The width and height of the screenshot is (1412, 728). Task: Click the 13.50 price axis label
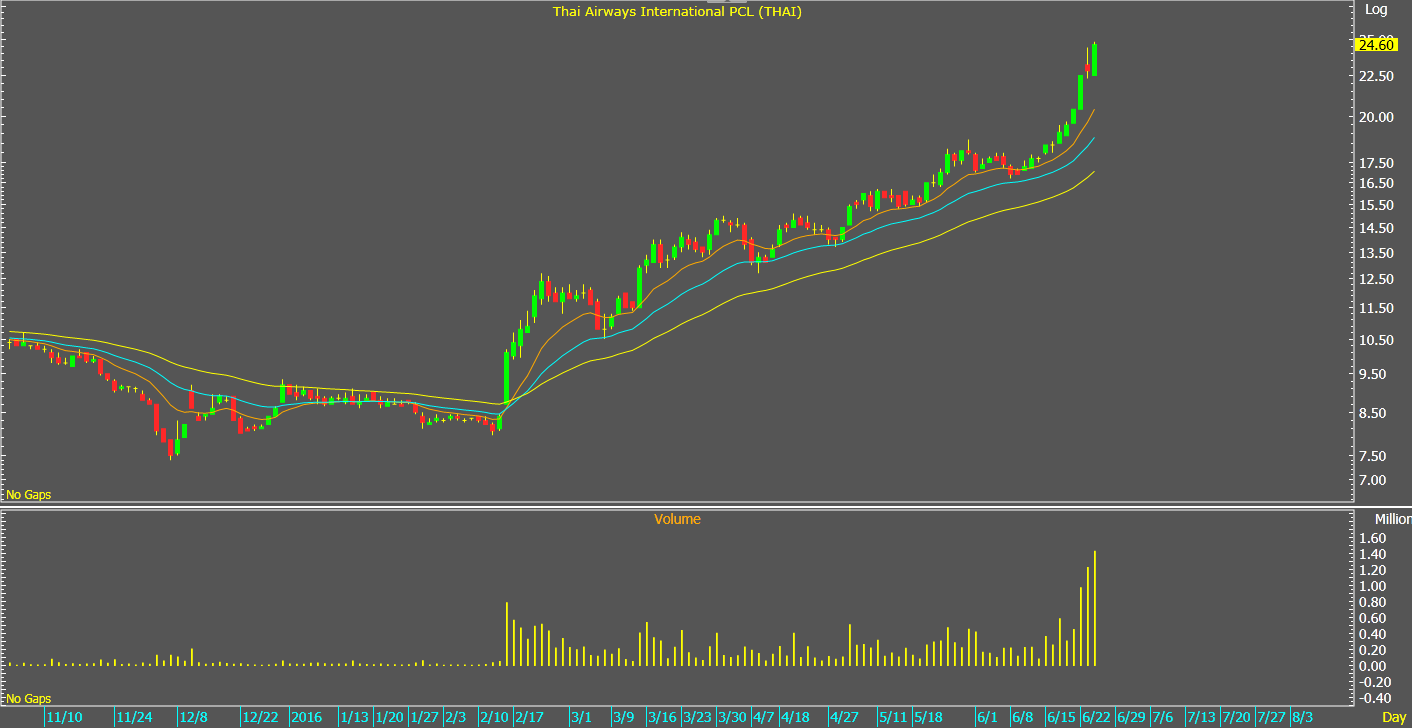[x=1377, y=254]
